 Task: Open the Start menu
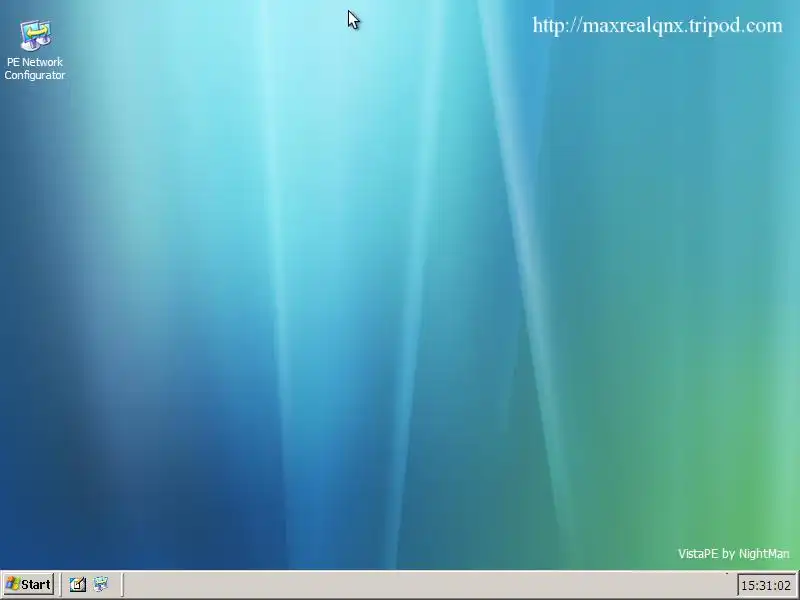(x=28, y=584)
